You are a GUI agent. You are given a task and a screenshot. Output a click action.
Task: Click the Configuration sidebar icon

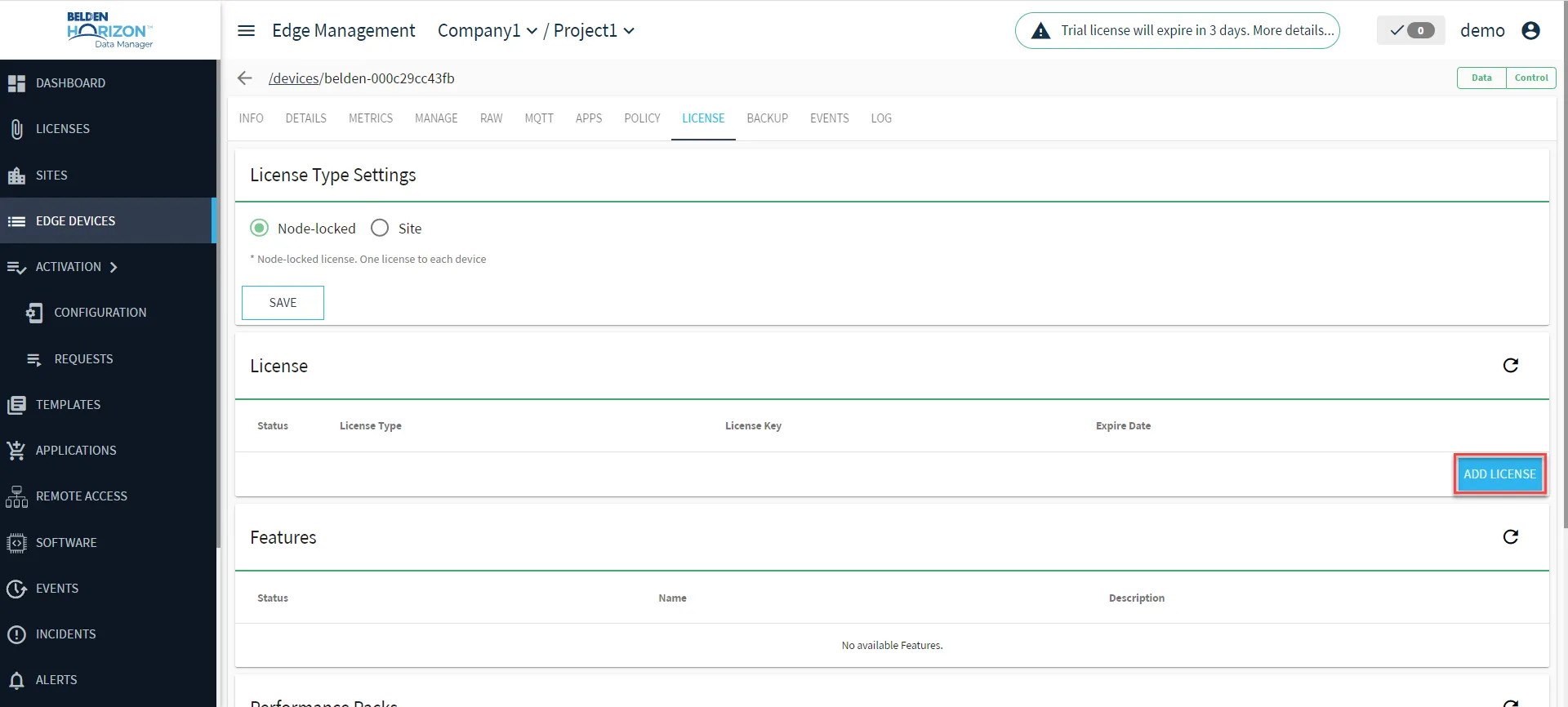tap(34, 313)
